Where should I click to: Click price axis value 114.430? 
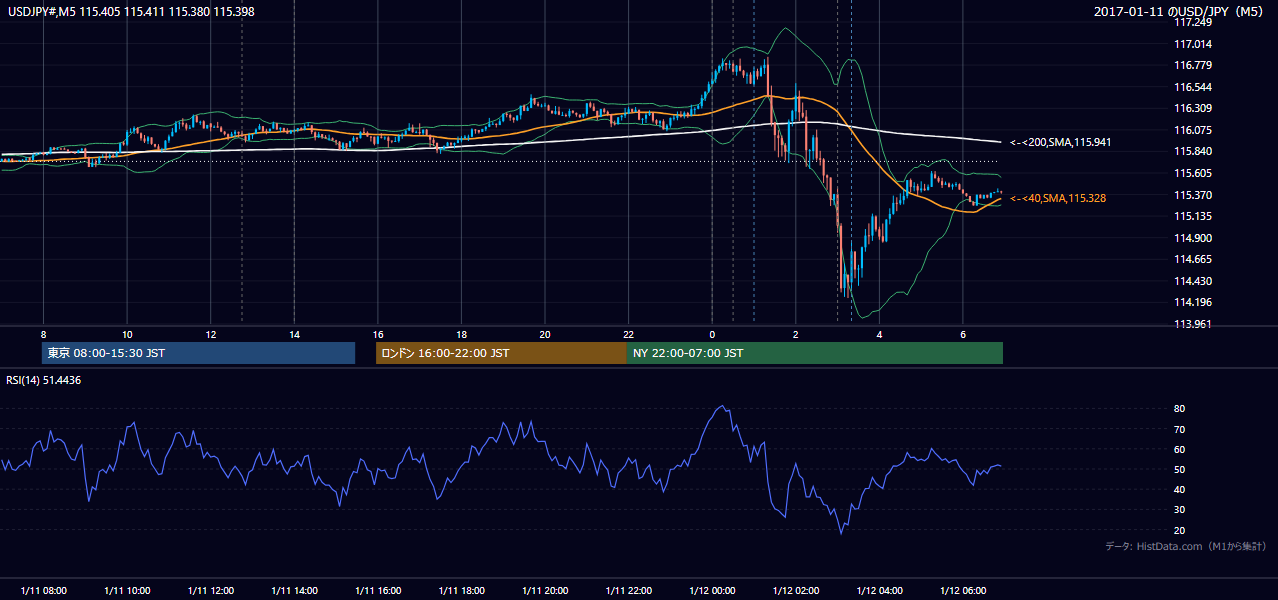click(1193, 281)
